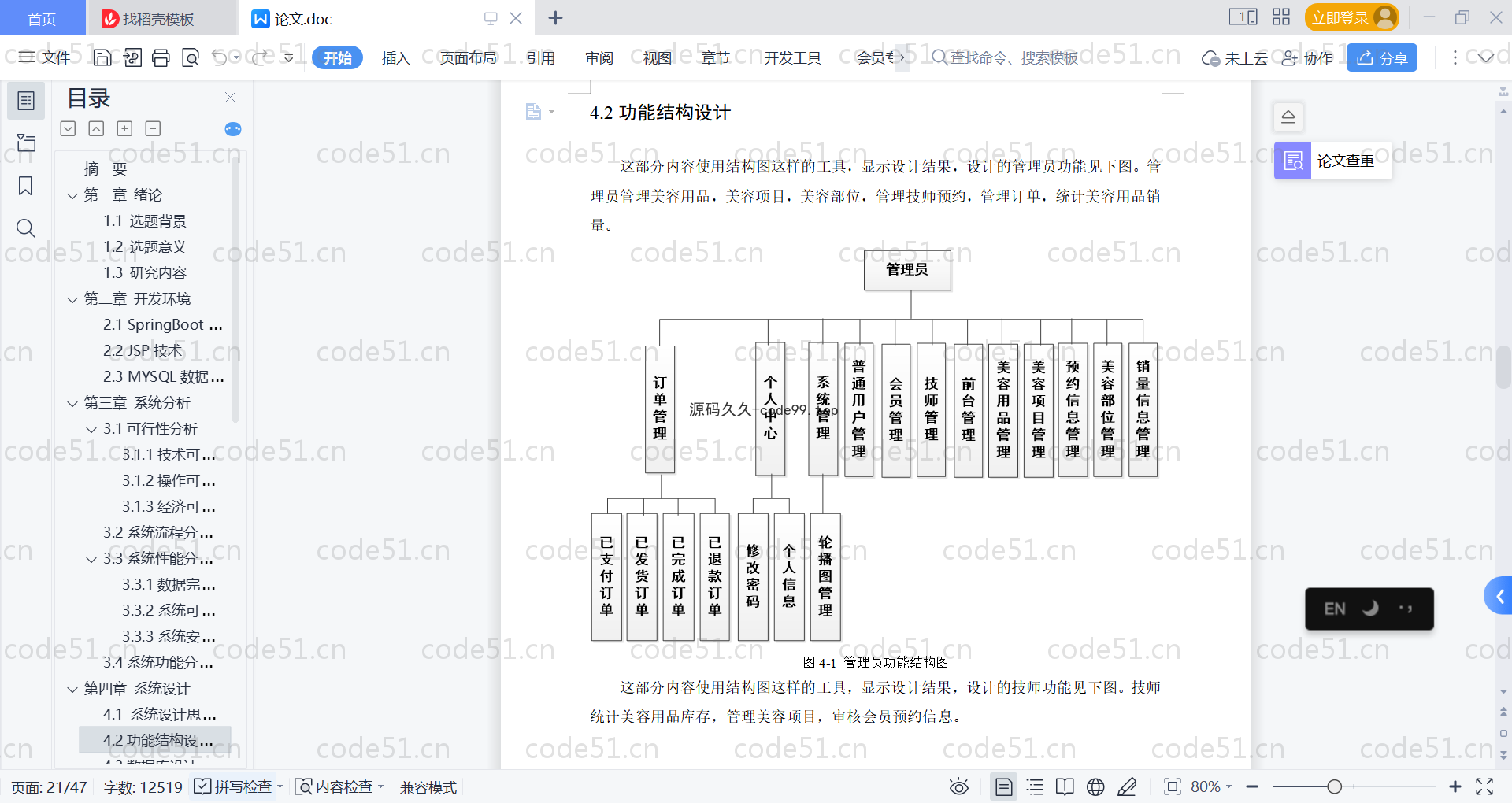Select the 审阅 ribbon tab
This screenshot has width=1512, height=803.
click(x=599, y=57)
